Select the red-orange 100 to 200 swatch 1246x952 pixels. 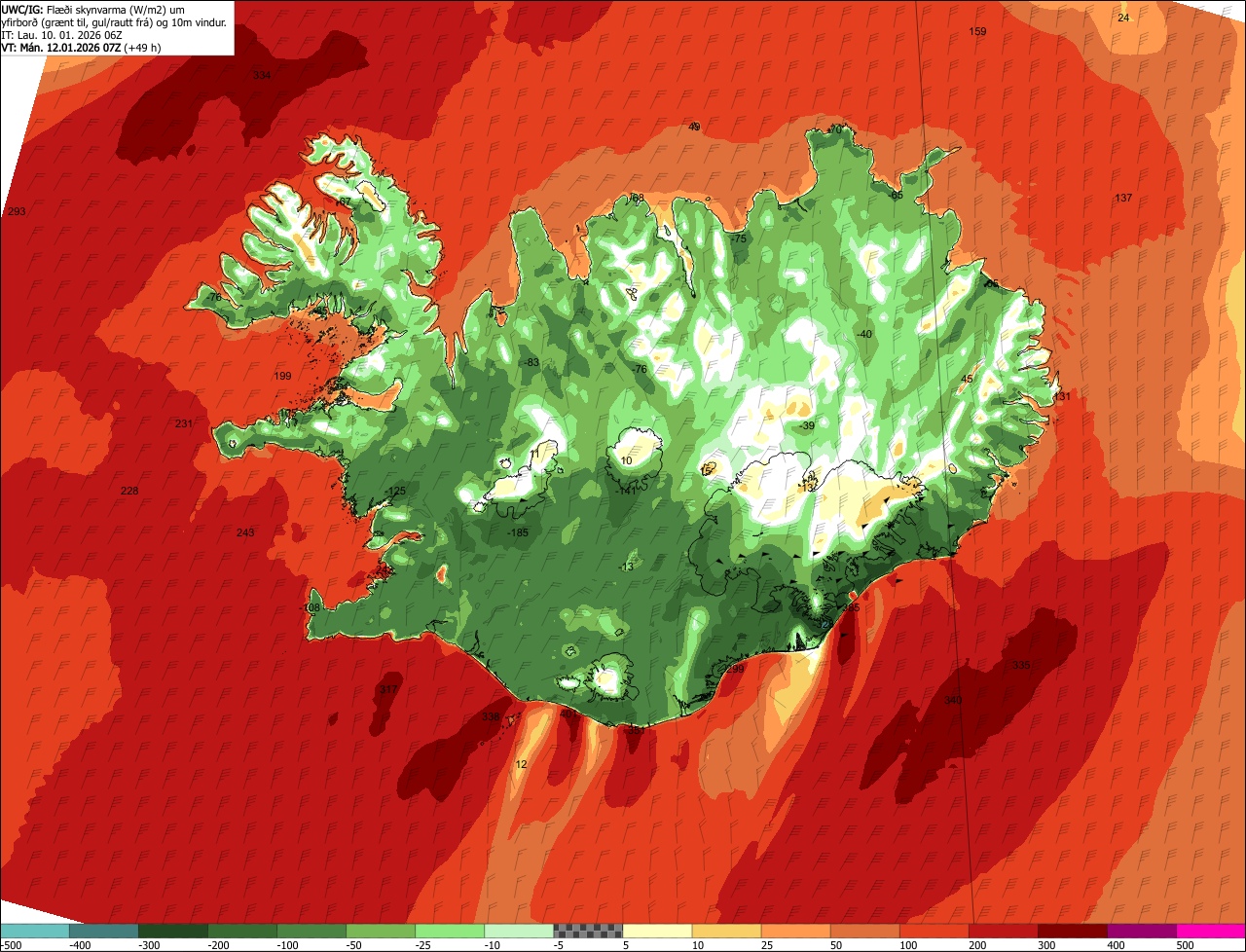coord(934,930)
